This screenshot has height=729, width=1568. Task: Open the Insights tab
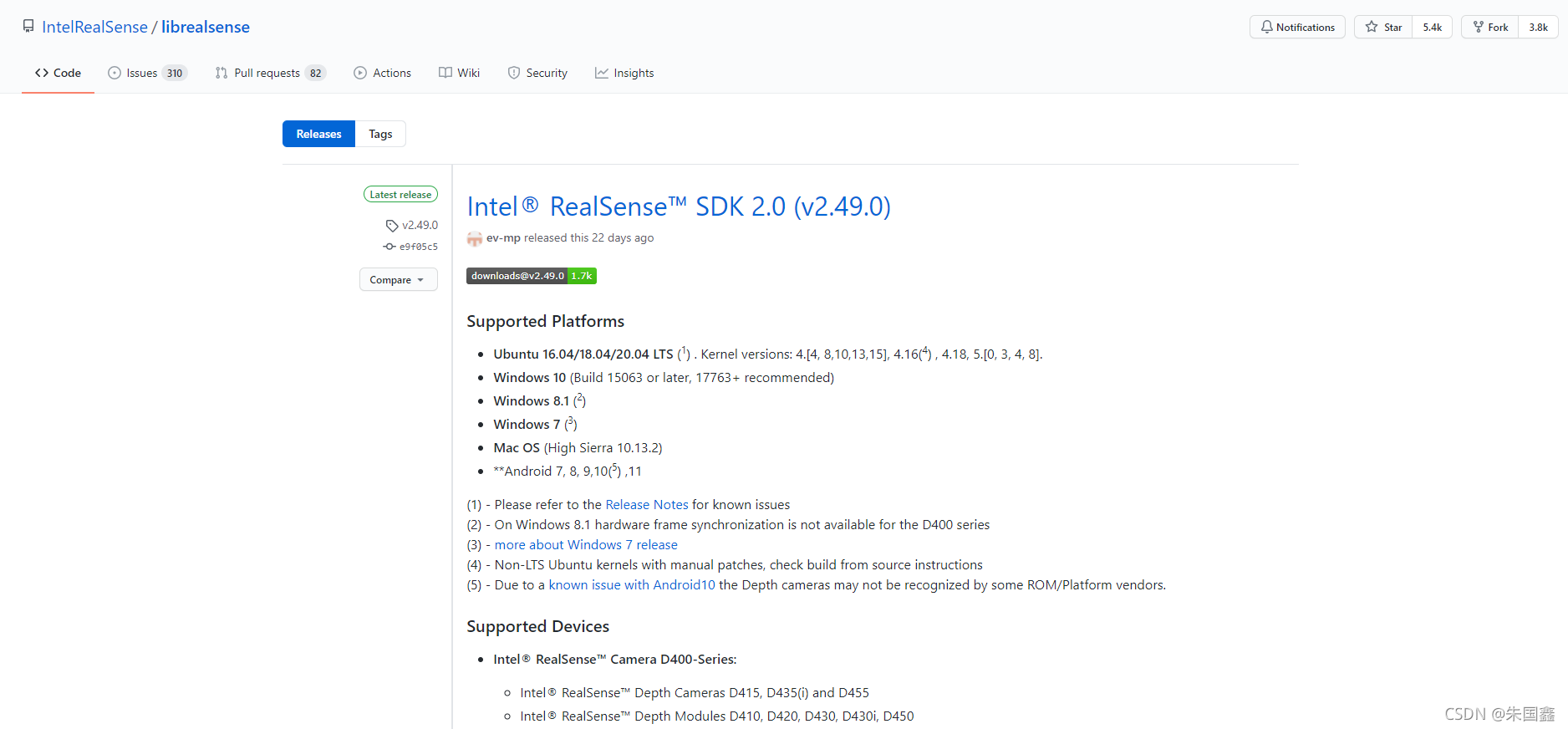[x=624, y=73]
